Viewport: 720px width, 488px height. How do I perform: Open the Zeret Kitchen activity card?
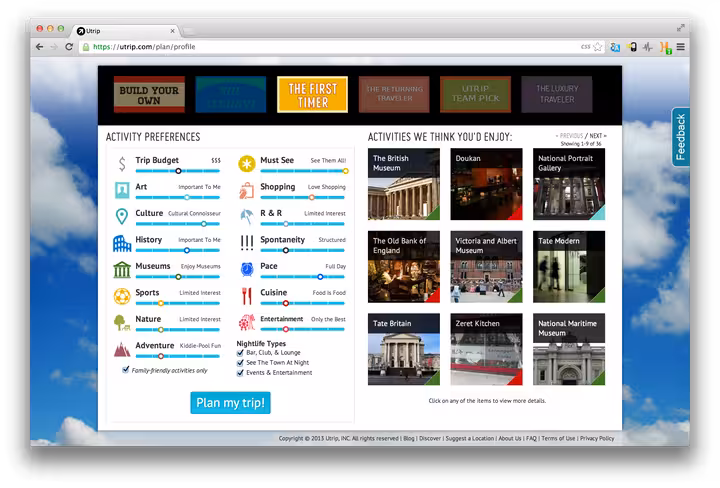point(486,349)
